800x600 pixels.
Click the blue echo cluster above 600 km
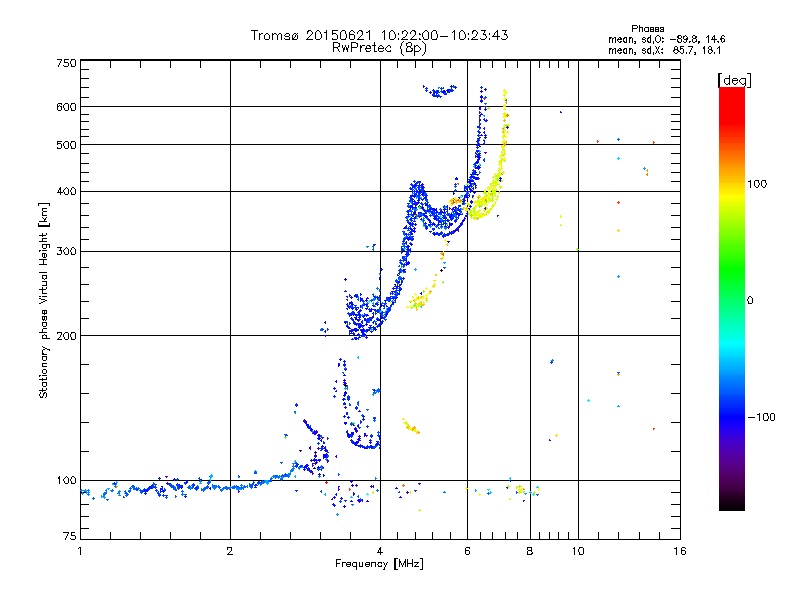(x=440, y=91)
